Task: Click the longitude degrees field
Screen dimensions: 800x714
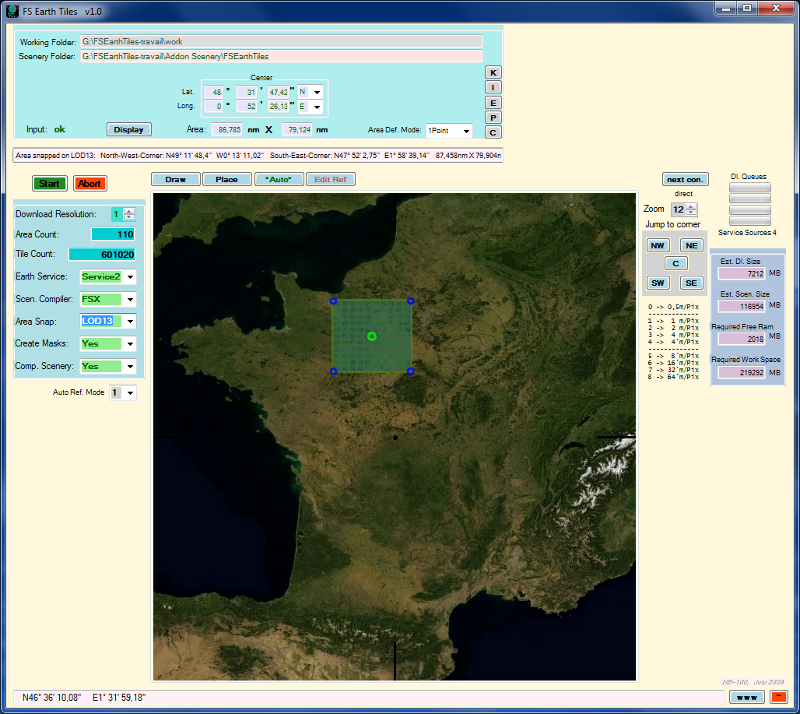Action: tap(214, 107)
